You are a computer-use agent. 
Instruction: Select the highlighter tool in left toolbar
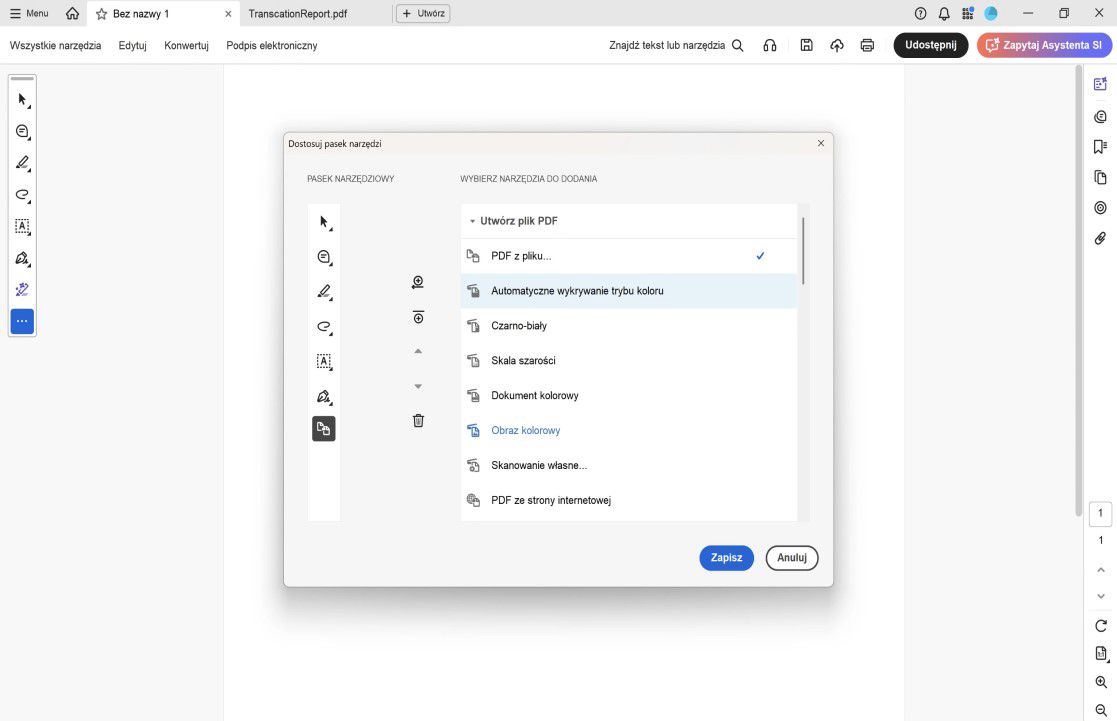pos(23,163)
